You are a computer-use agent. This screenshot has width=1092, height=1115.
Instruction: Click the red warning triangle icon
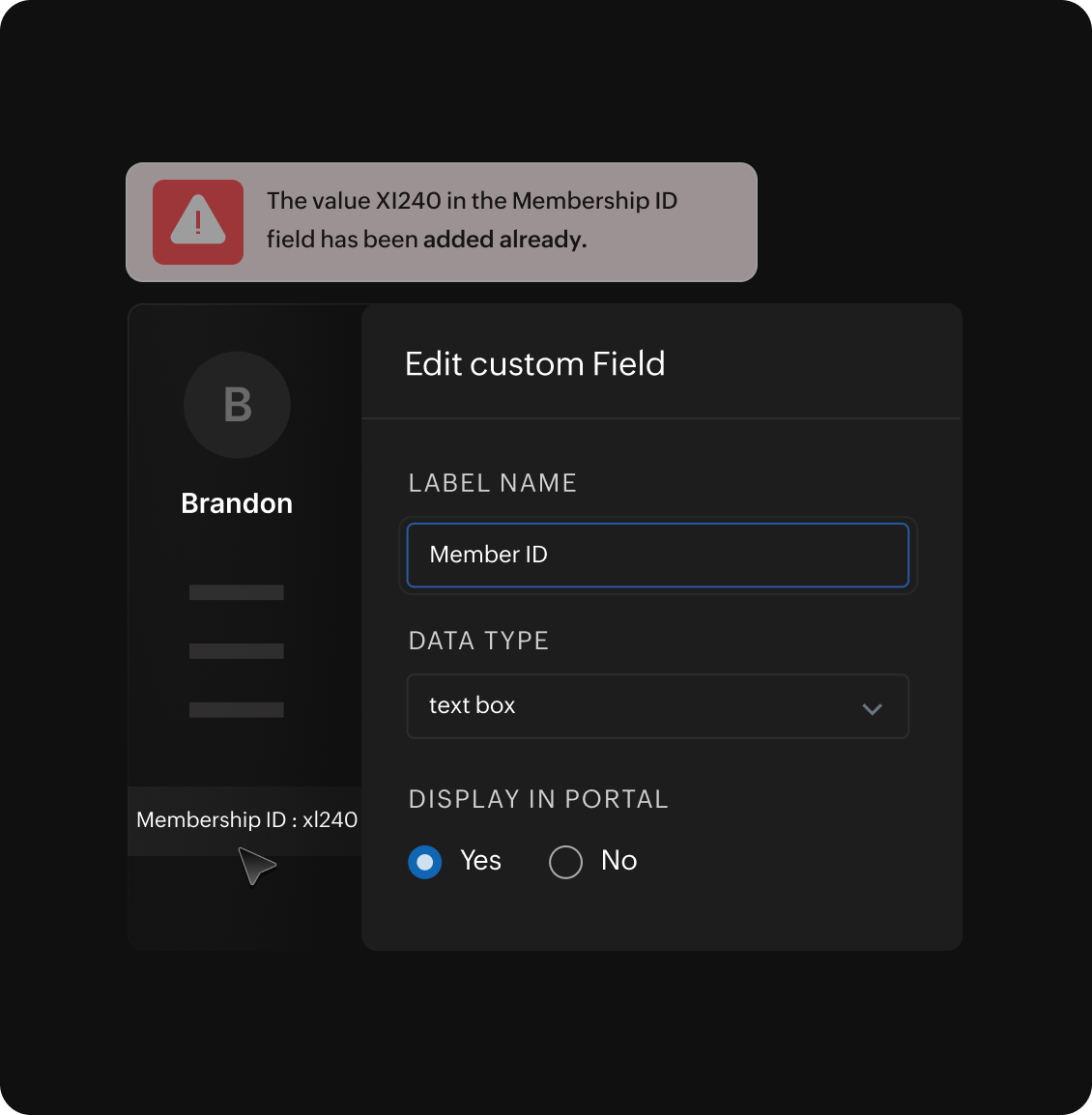pos(198,221)
